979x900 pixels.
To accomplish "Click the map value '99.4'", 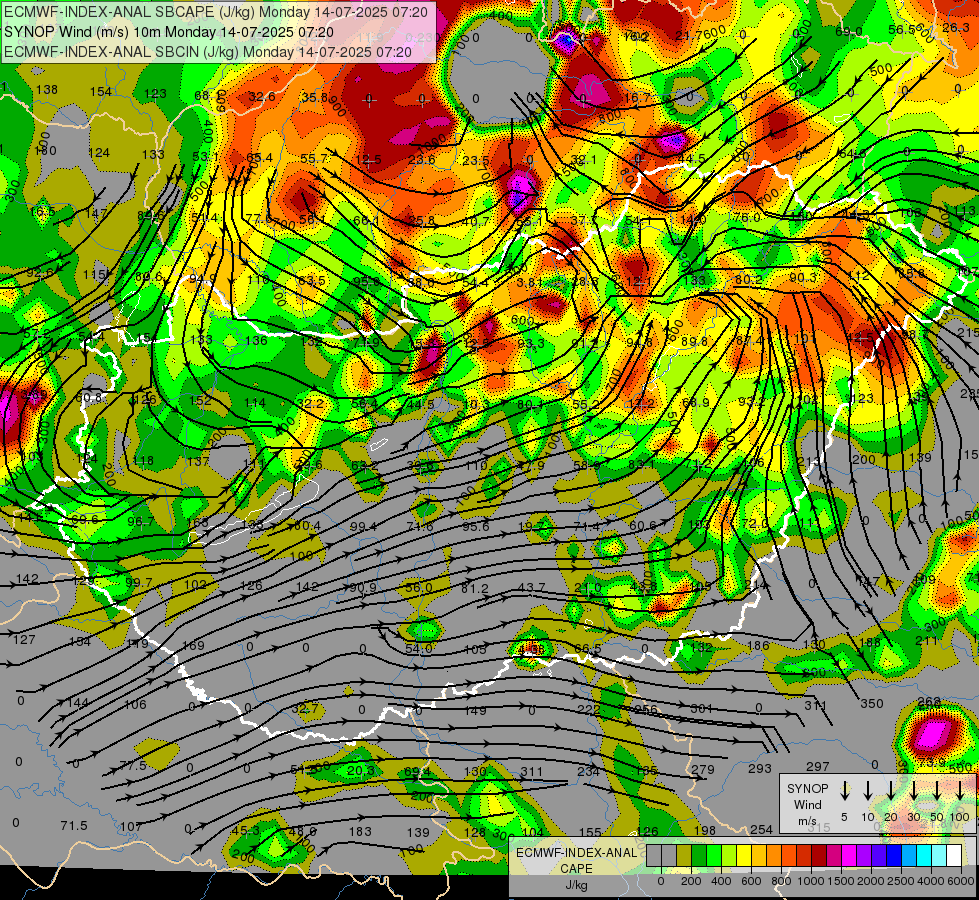I will 363,527.
